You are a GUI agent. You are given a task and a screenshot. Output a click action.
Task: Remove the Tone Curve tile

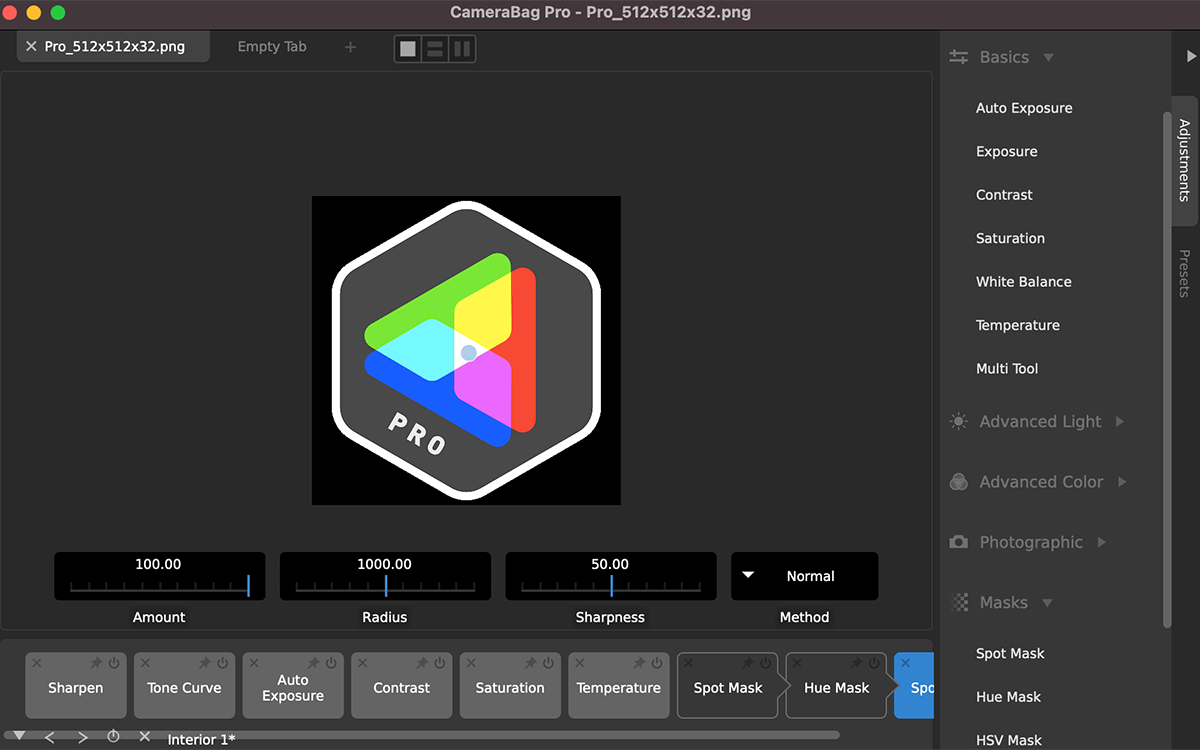145,663
